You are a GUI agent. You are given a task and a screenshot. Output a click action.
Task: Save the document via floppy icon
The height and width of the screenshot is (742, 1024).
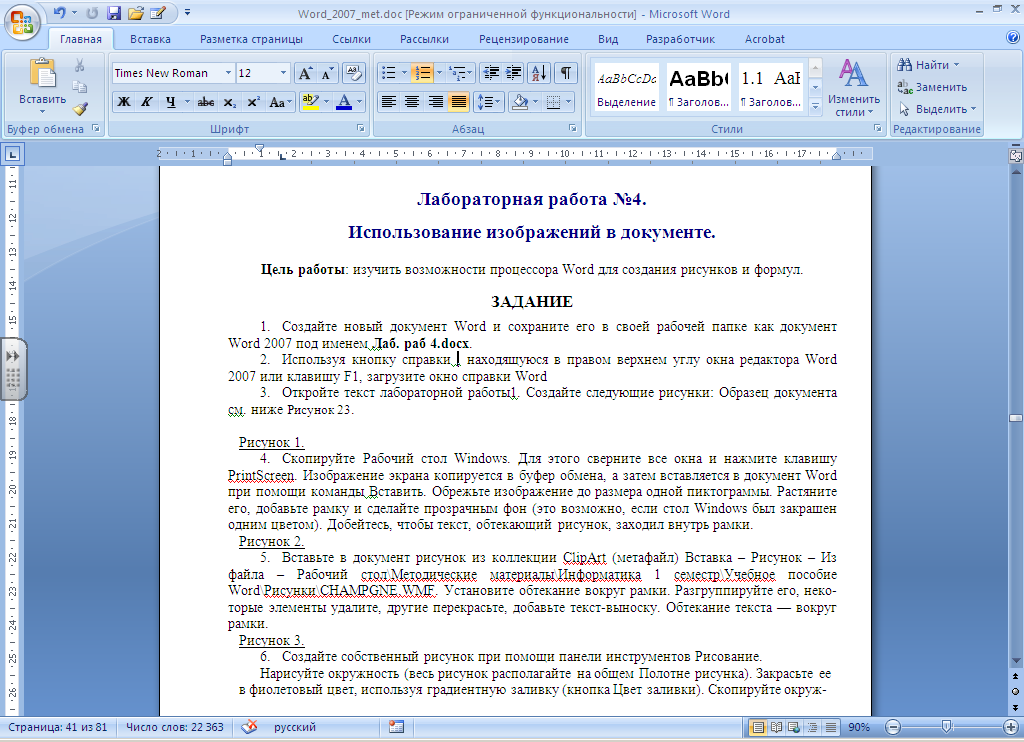[114, 12]
